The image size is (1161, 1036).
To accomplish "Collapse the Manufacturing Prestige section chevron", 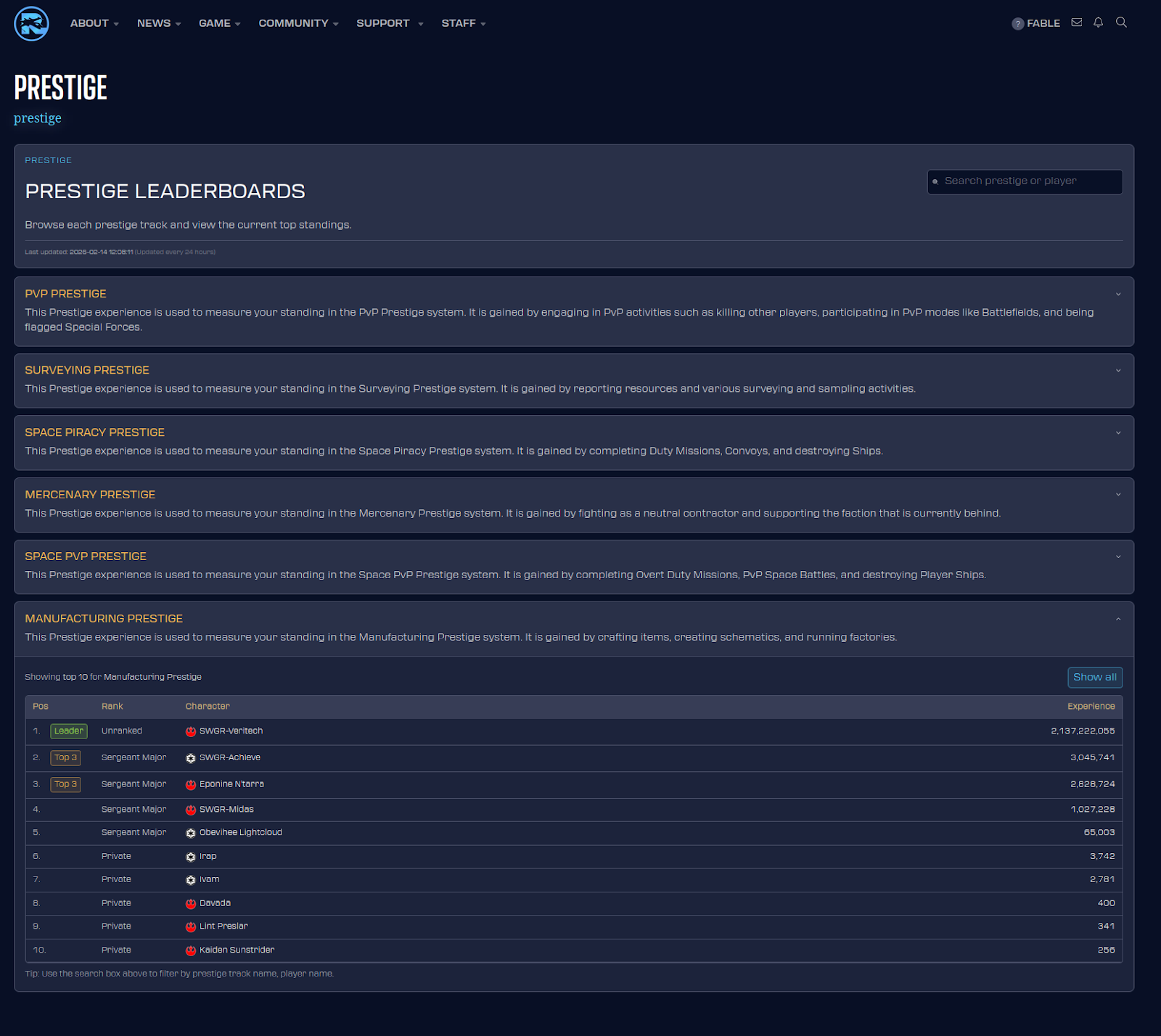I will pos(1118,620).
